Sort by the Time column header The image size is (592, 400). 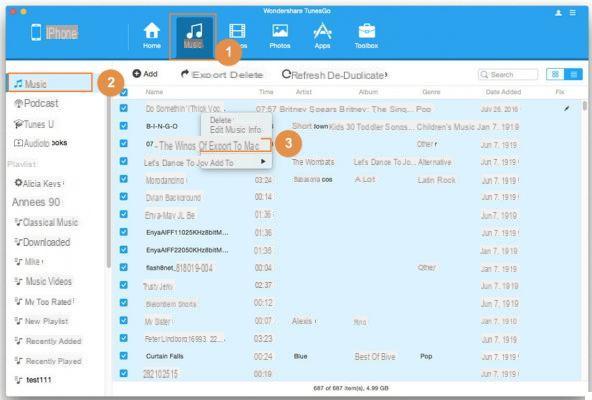coord(266,92)
